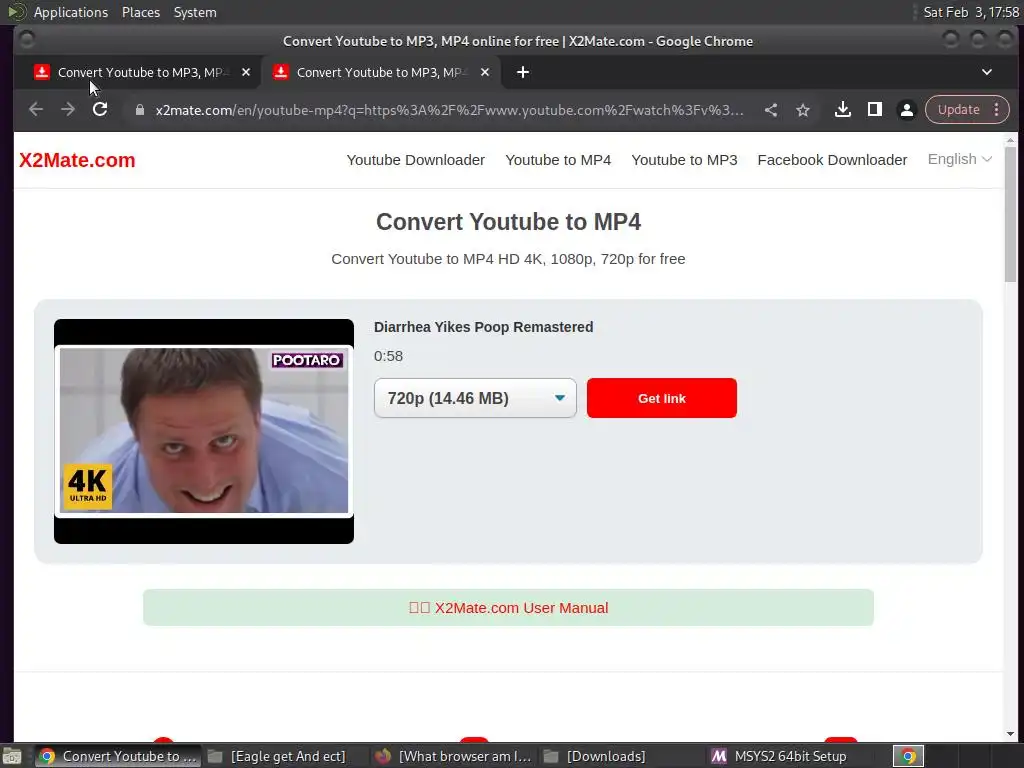1024x768 pixels.
Task: Open Chrome downloads icon
Action: tap(843, 110)
